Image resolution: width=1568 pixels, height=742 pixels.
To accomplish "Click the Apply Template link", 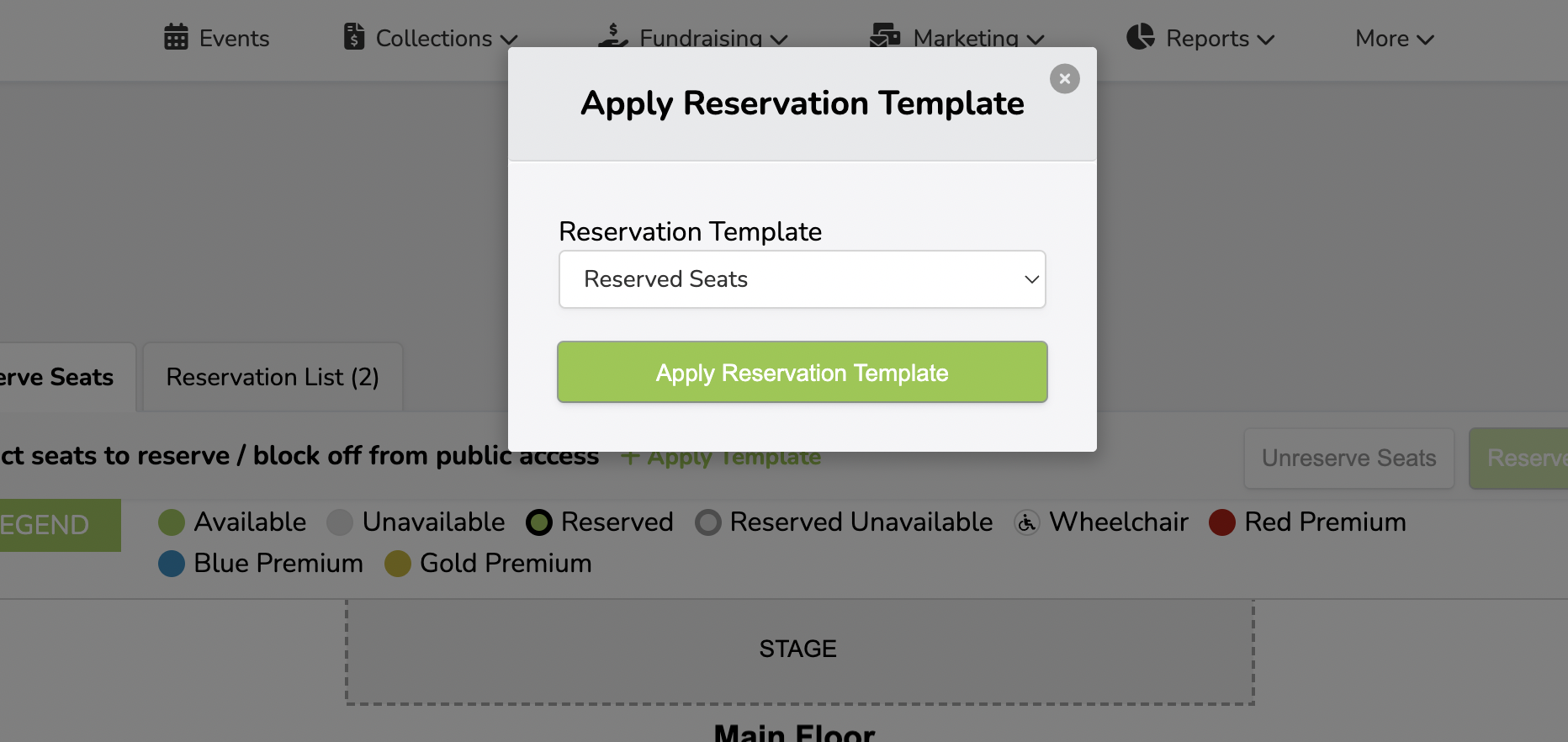I will (x=722, y=456).
